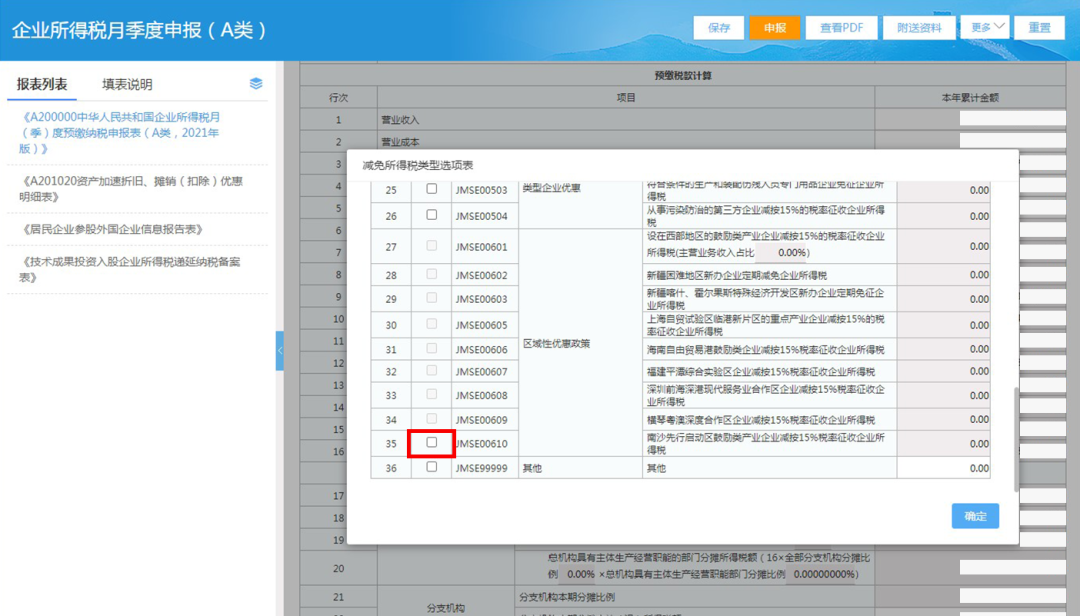Viewport: 1080px width, 616px height.
Task: Open 居民企业参股外国企业信息报告表
Action: click(113, 229)
